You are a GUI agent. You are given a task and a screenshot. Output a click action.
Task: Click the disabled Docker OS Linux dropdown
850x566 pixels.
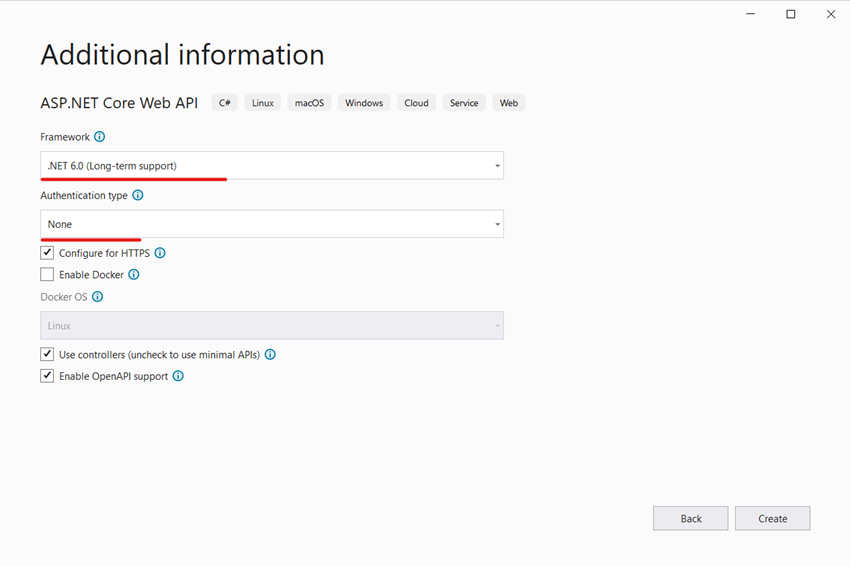click(x=272, y=325)
